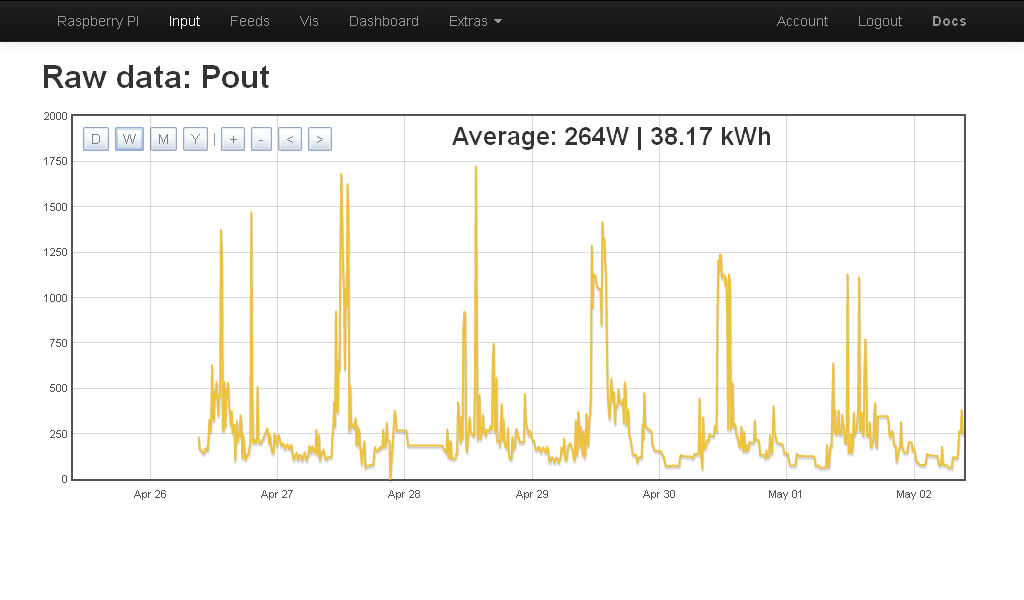Go to the Feeds tab

tap(249, 21)
